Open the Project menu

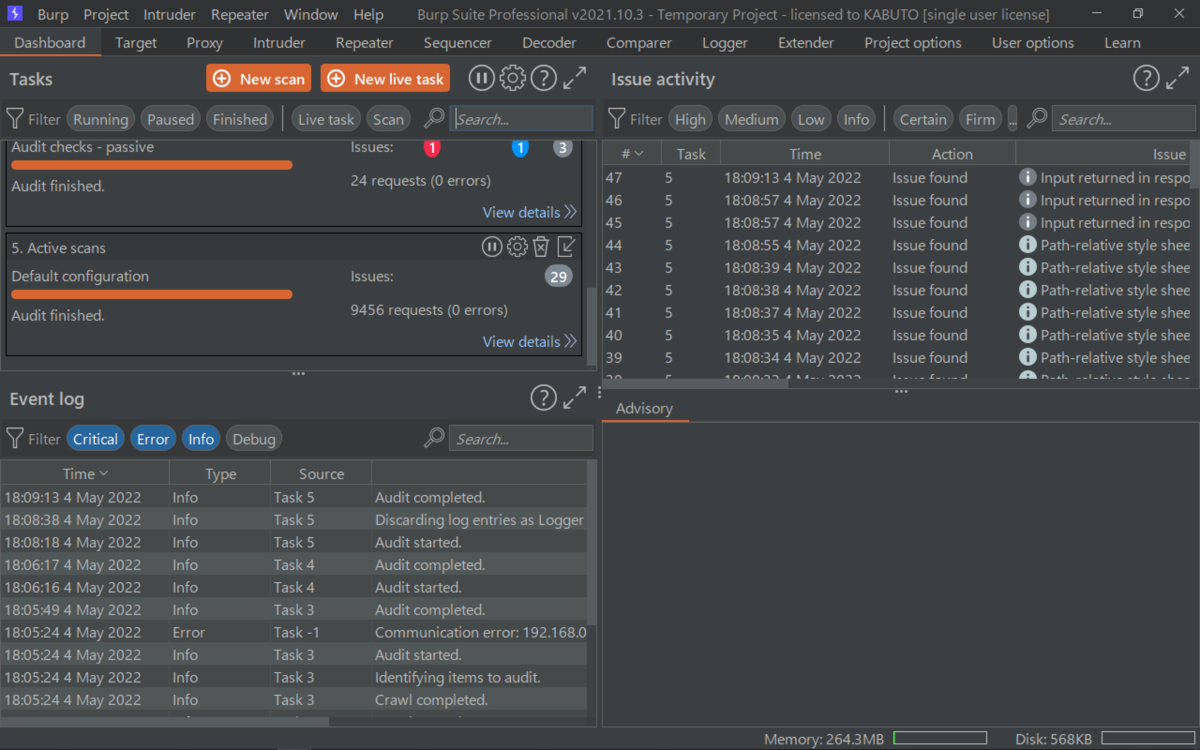click(x=106, y=15)
